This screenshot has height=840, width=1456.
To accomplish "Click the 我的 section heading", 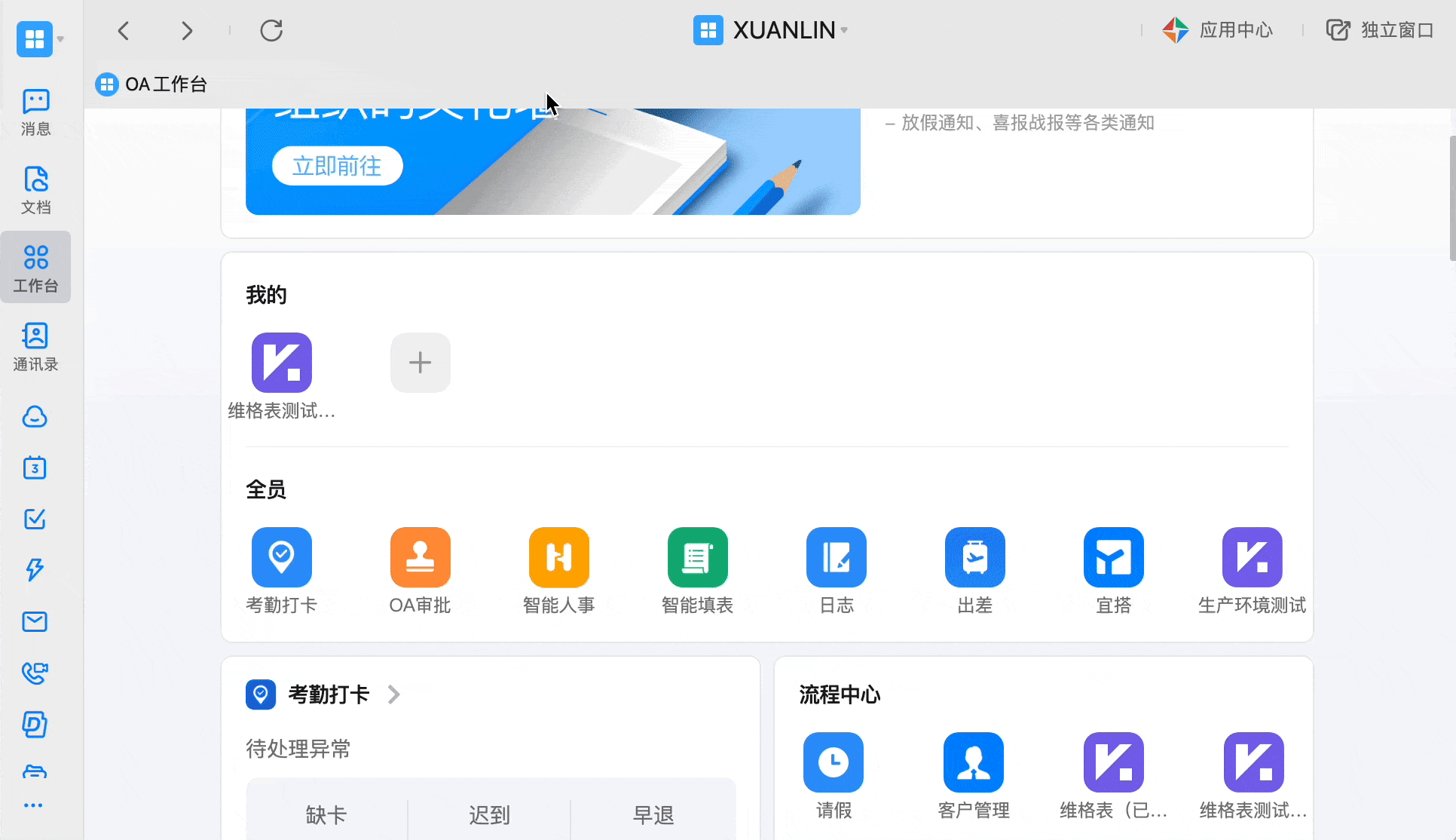I will point(266,295).
